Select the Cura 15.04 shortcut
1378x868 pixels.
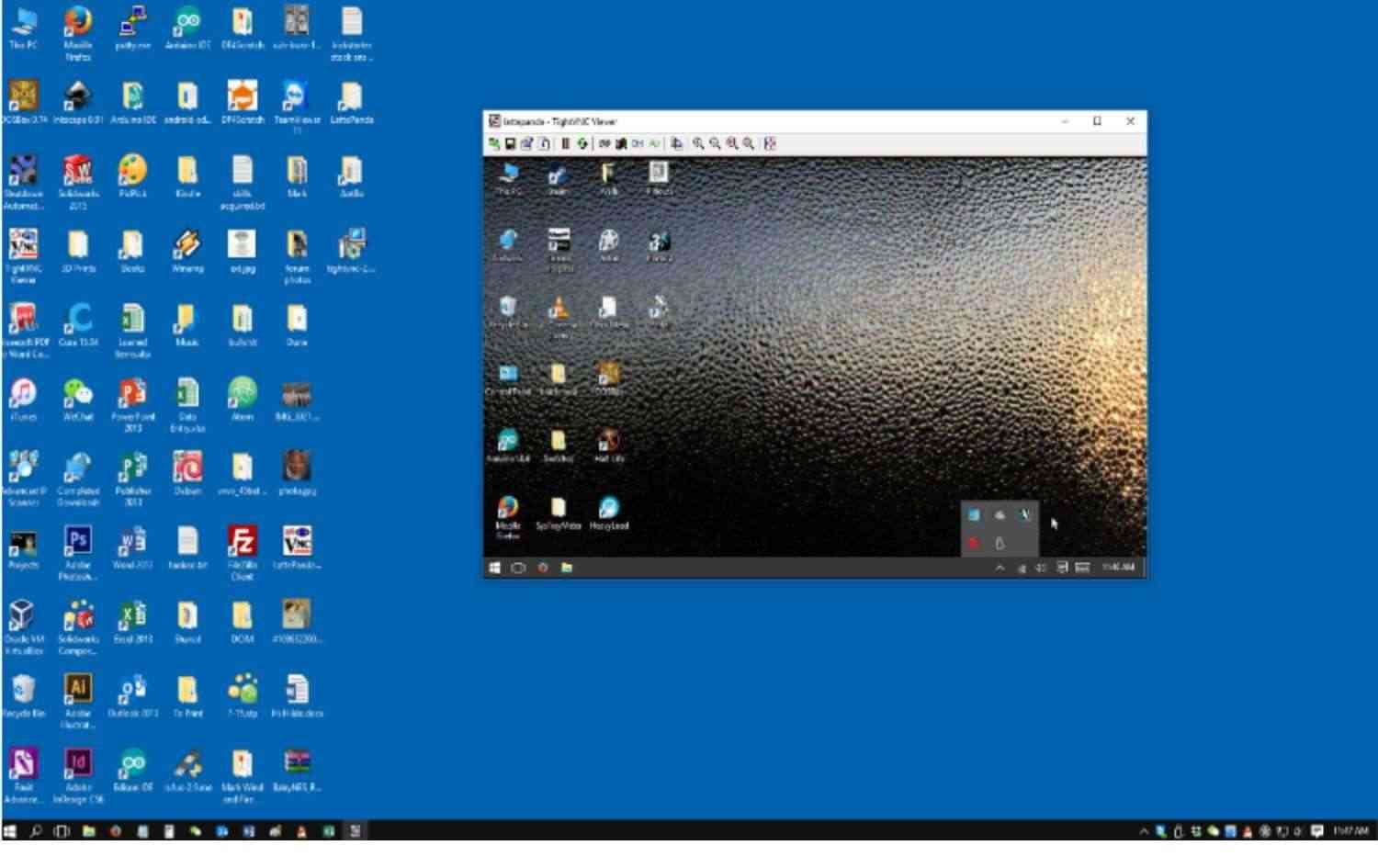[78, 324]
